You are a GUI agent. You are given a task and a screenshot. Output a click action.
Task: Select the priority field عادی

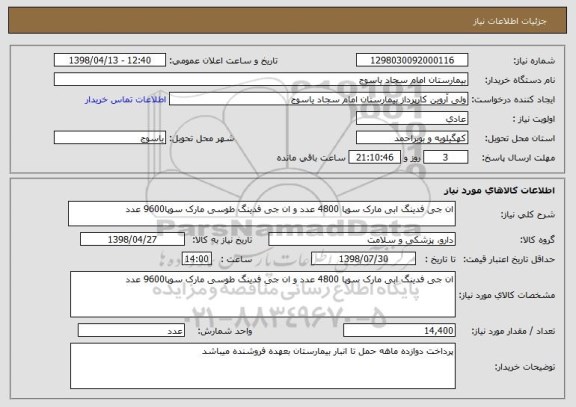coord(412,119)
